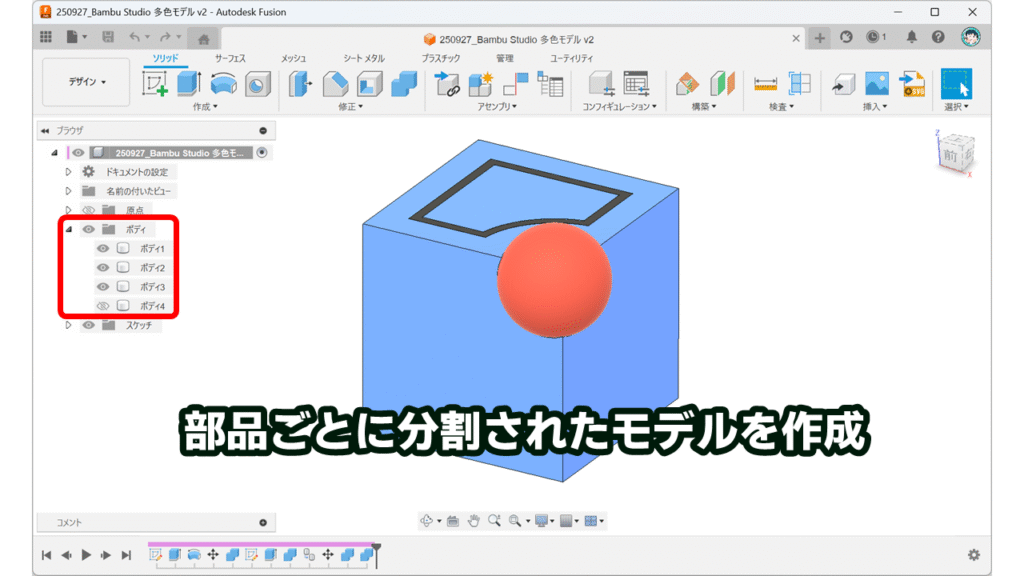This screenshot has height=576, width=1024.
Task: Show ボディ4 by clicking its eye icon
Action: (102, 306)
